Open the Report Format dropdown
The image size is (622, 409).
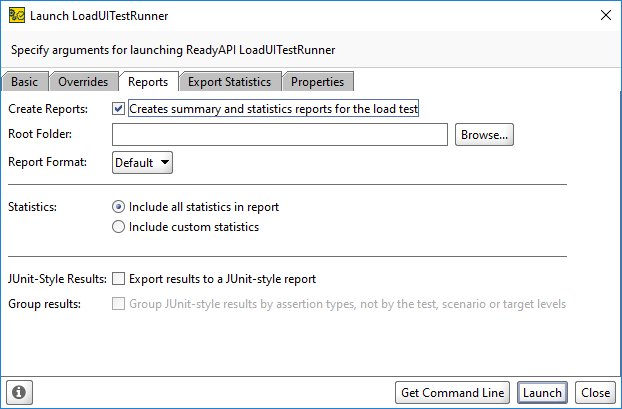[142, 163]
